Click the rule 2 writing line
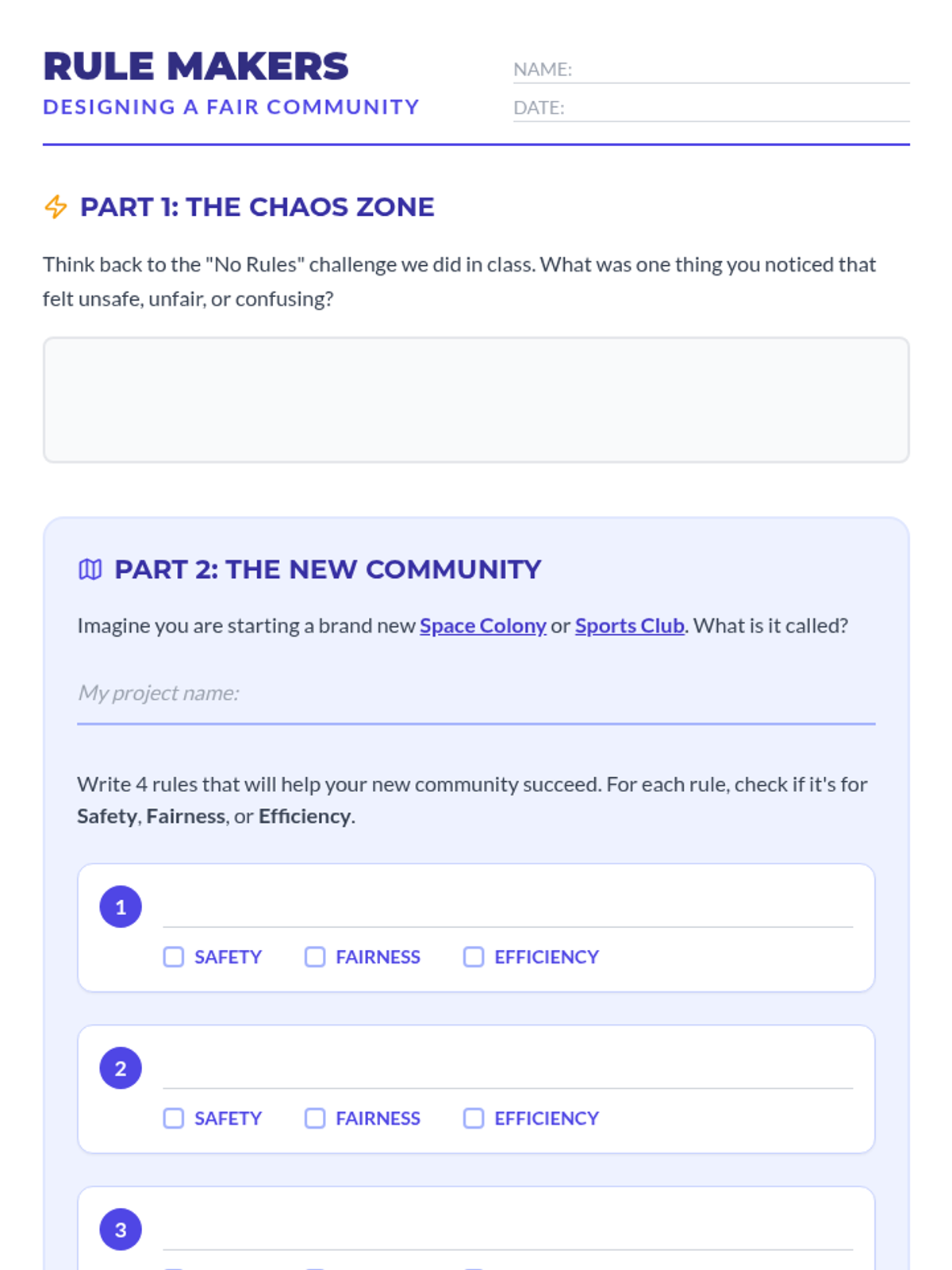 coord(508,1072)
